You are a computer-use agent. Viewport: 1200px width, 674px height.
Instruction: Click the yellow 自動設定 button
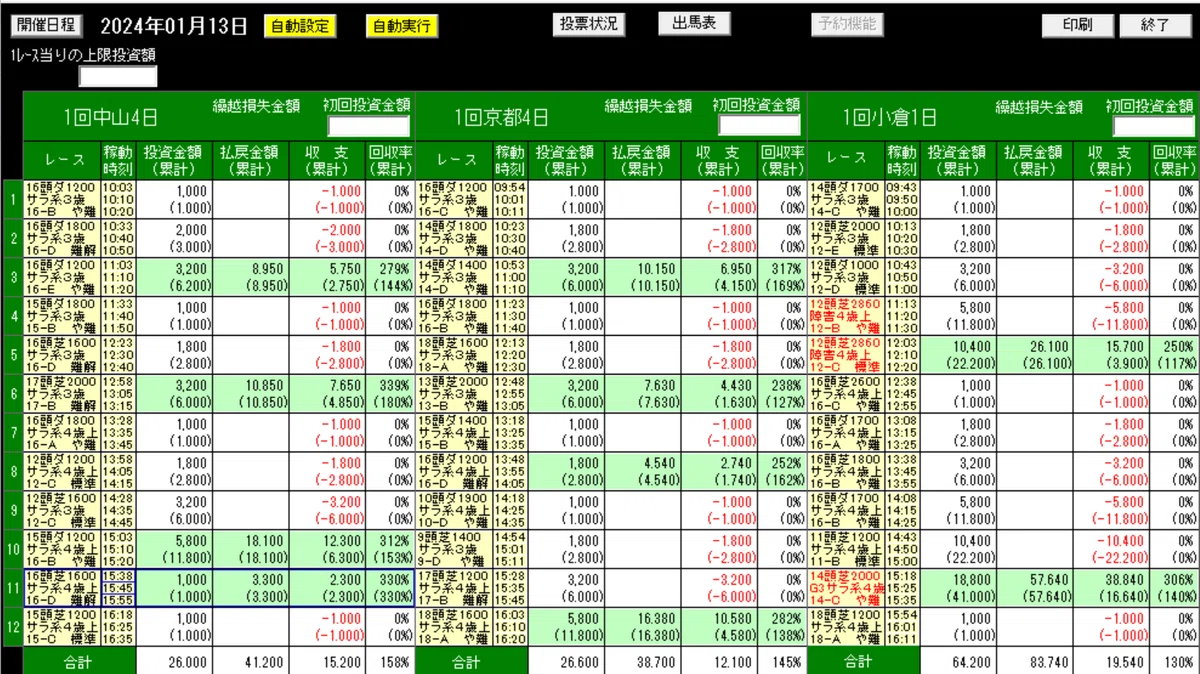pos(300,27)
